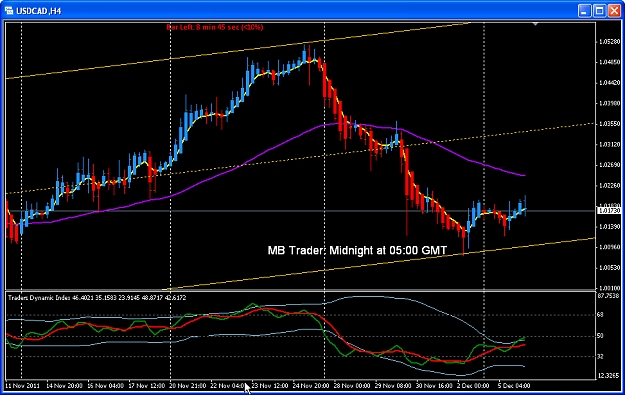Click the 'Bar Left: 8 min 45 sec' label
Image resolution: width=625 pixels, height=395 pixels.
[x=215, y=27]
